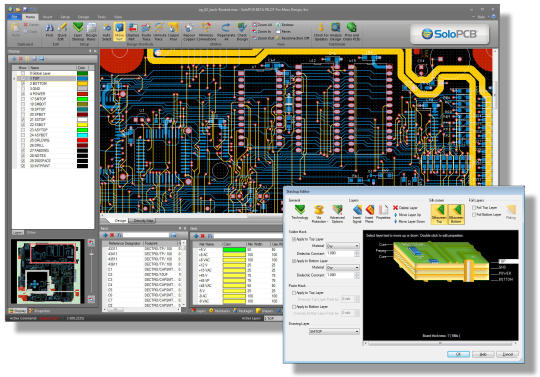Open Layer Stackup from the ribbon

tap(78, 31)
